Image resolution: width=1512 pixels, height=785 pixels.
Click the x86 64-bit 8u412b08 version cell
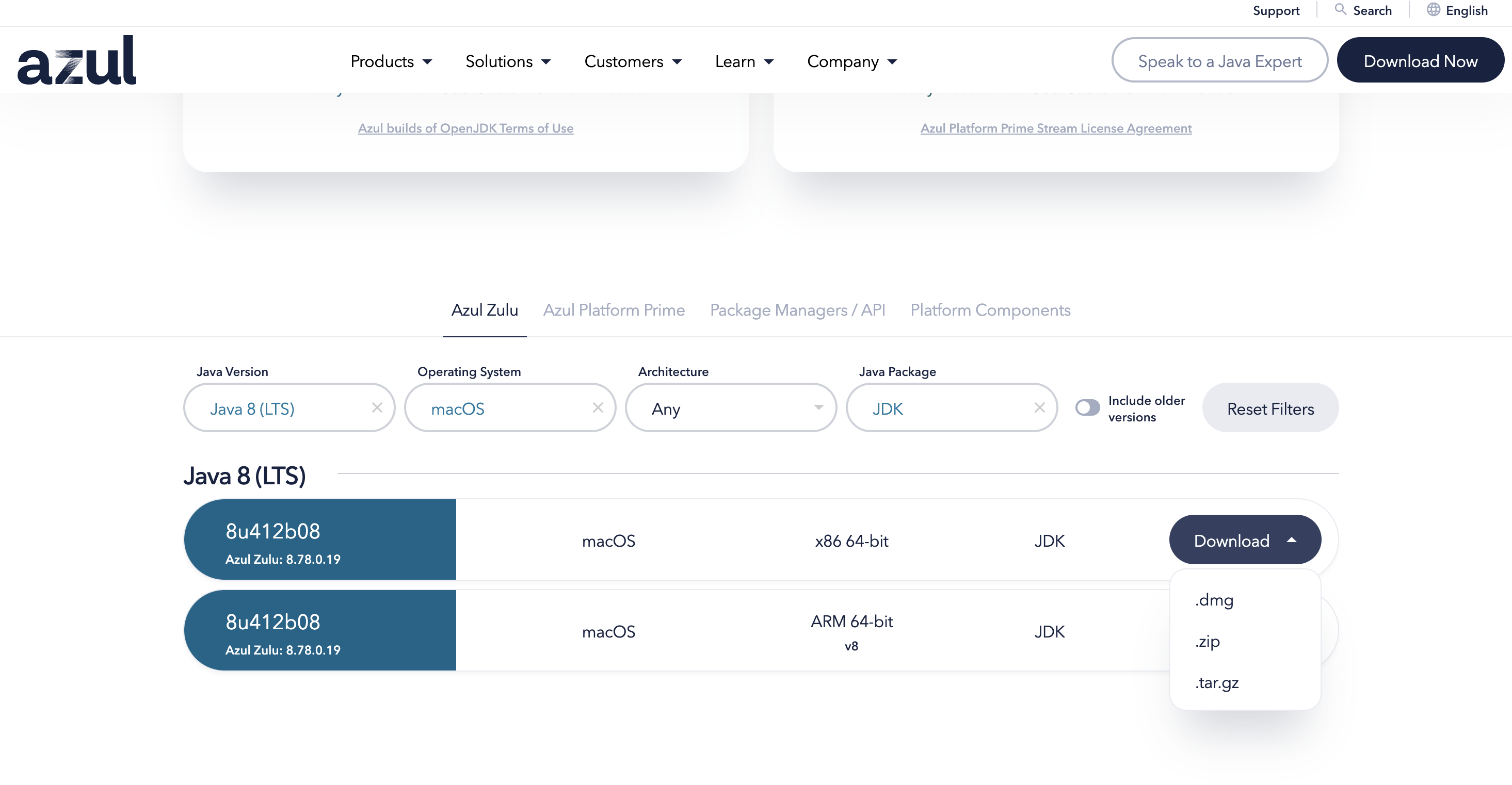(x=320, y=540)
